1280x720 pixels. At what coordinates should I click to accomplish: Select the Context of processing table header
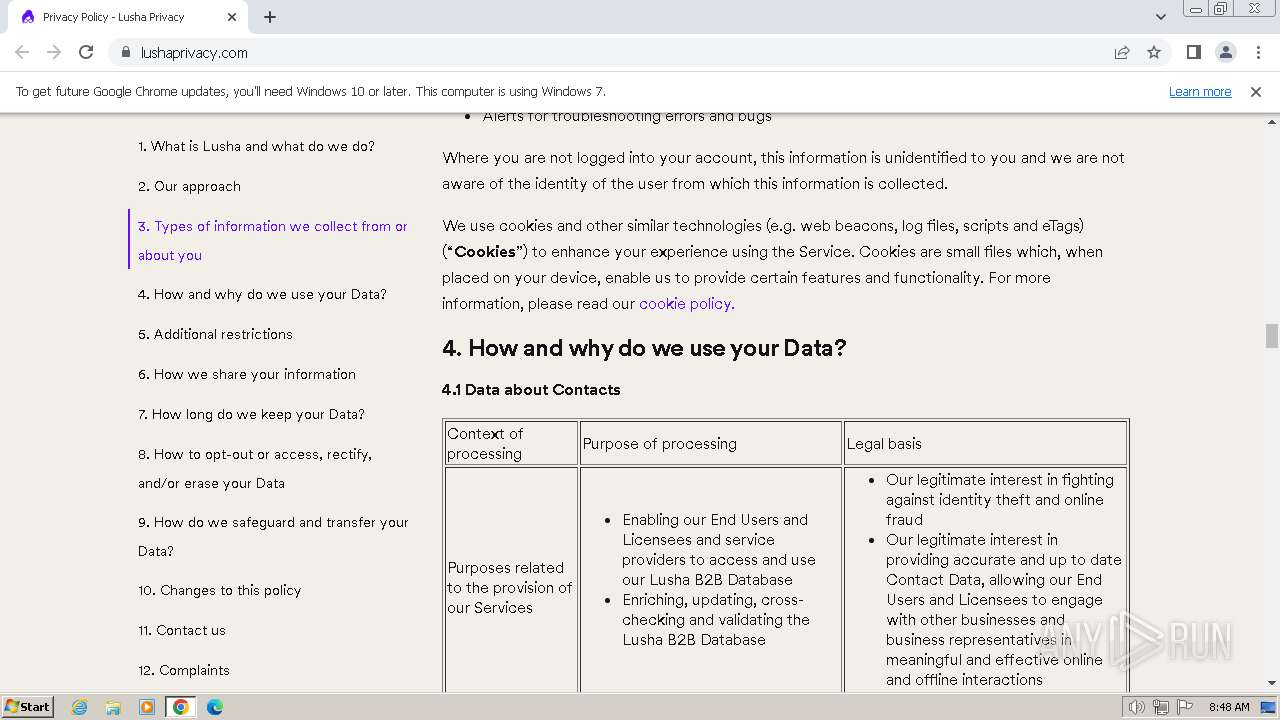[511, 443]
